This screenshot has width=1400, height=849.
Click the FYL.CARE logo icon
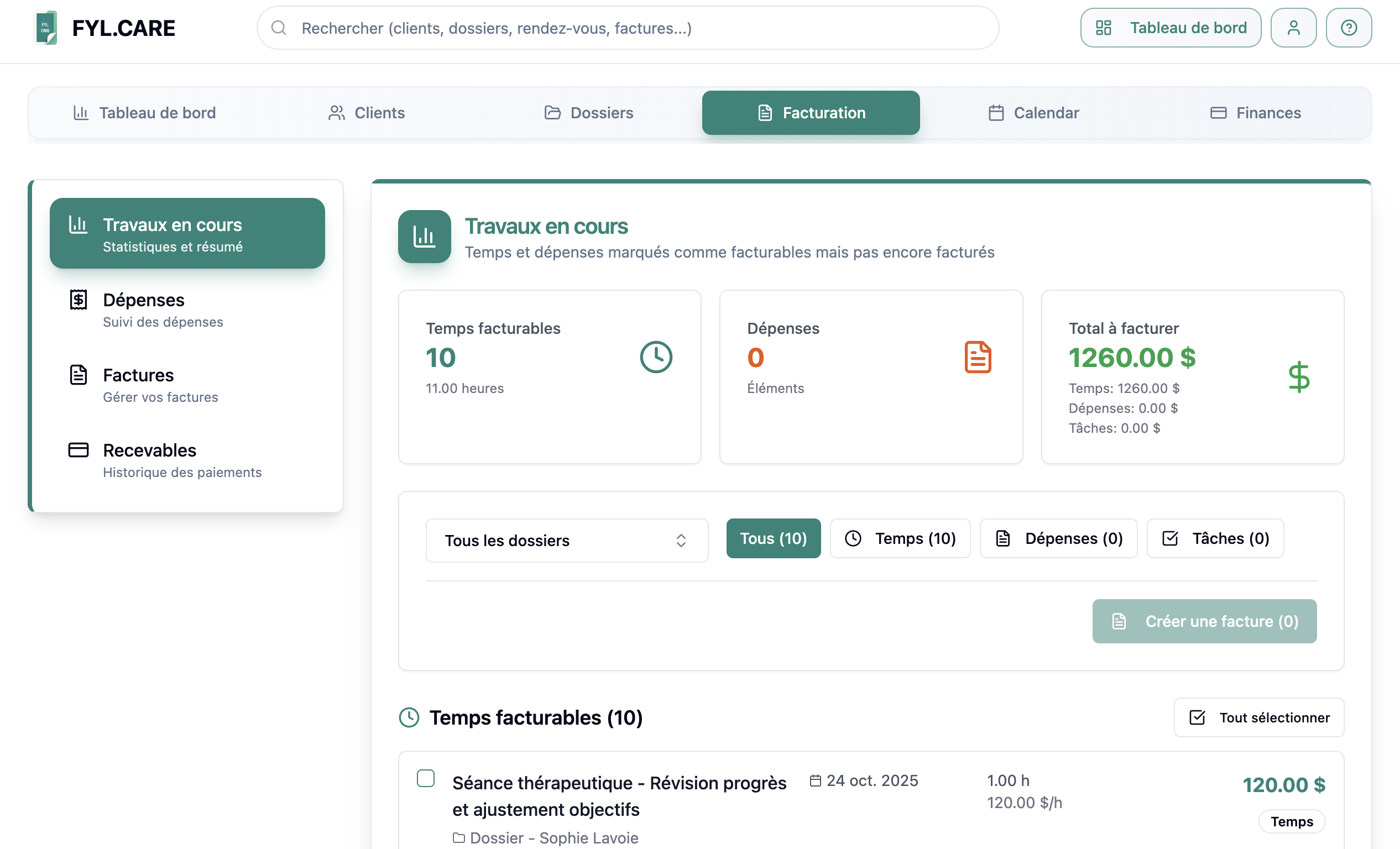coord(46,28)
